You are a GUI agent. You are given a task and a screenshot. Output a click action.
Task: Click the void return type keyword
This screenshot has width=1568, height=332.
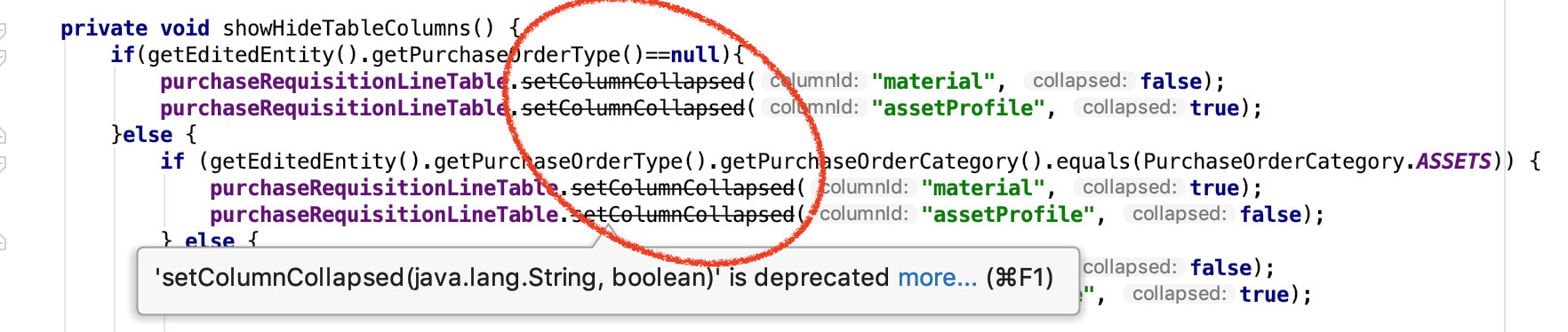185,28
